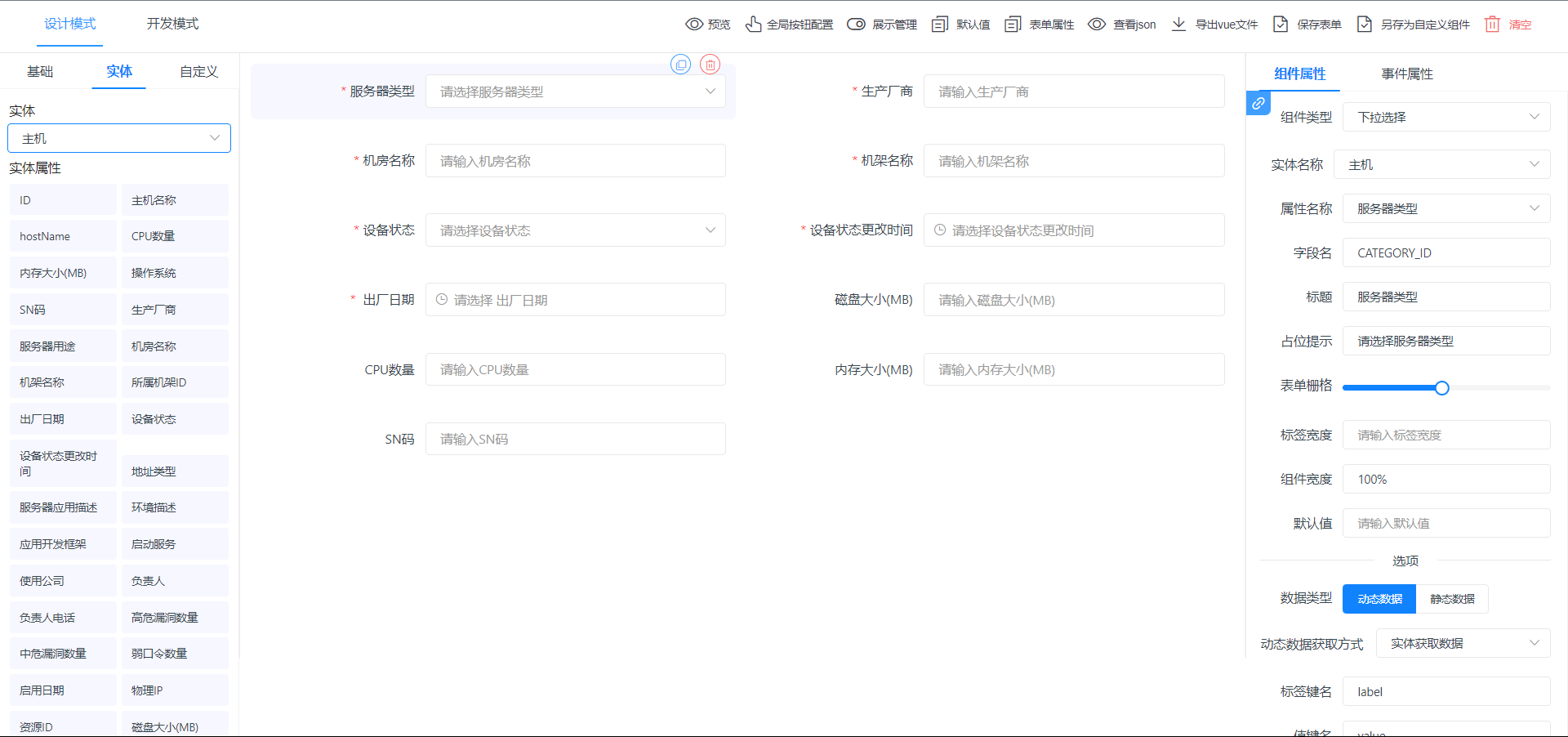Open the 动态数据获取方式 dropdown

point(1463,643)
